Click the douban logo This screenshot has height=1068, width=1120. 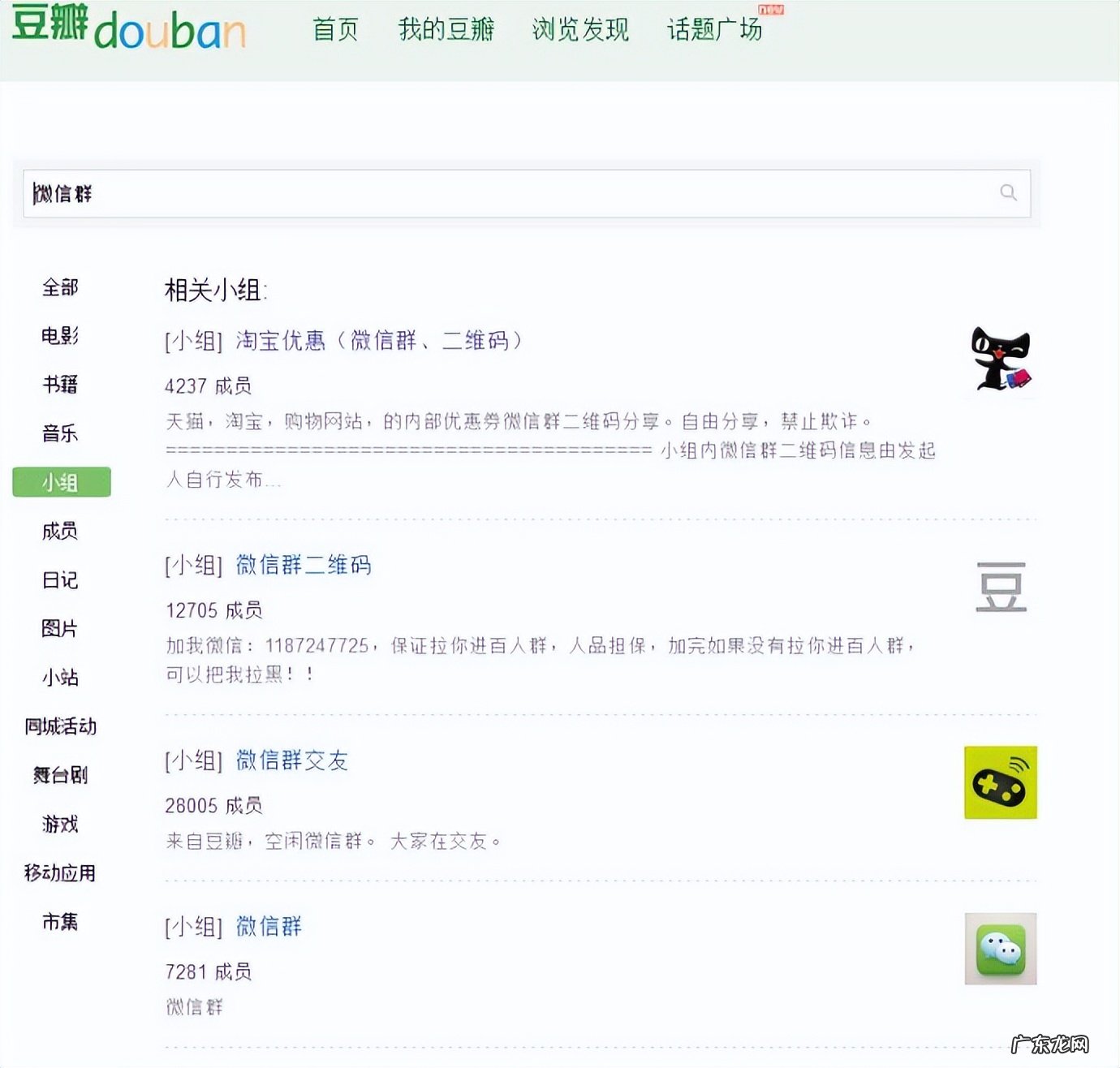pyautogui.click(x=130, y=28)
